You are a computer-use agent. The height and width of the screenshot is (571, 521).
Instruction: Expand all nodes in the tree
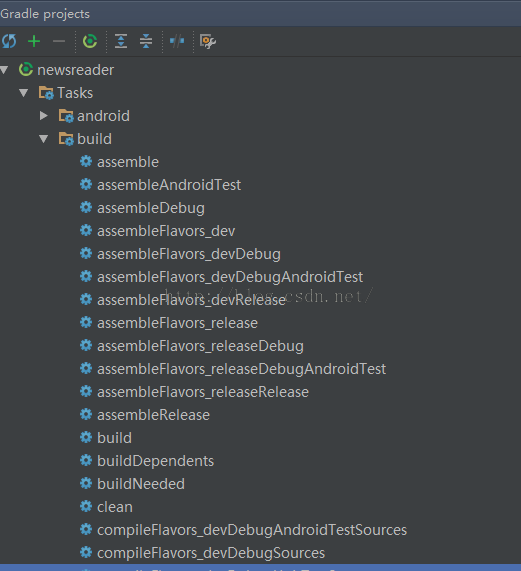pyautogui.click(x=121, y=41)
